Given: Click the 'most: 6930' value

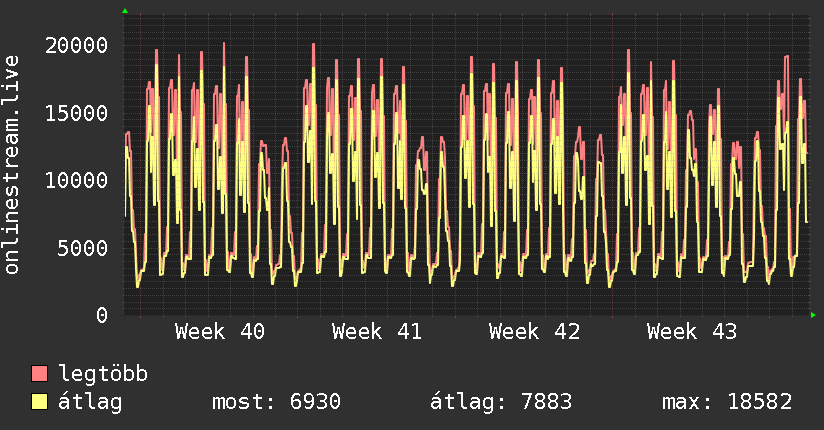Looking at the screenshot, I should (x=276, y=402).
